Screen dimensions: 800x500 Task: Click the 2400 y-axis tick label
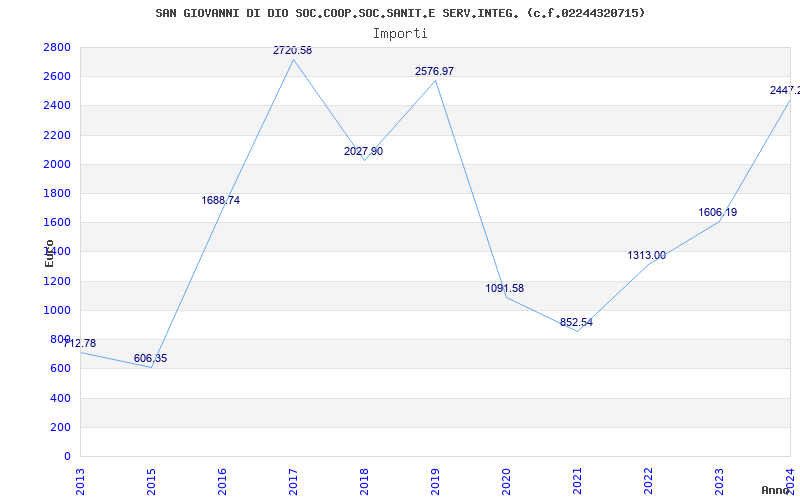click(57, 106)
